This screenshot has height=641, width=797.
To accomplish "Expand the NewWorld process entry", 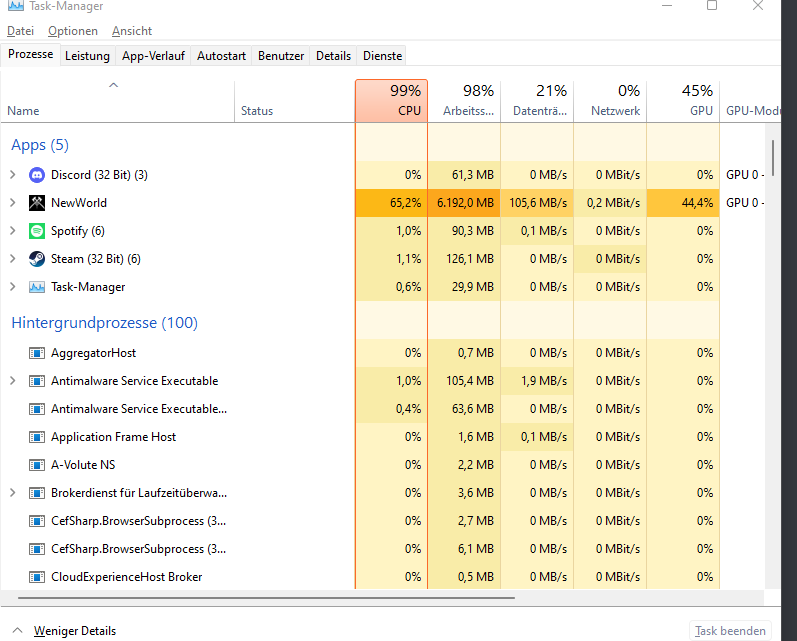I will tap(13, 203).
